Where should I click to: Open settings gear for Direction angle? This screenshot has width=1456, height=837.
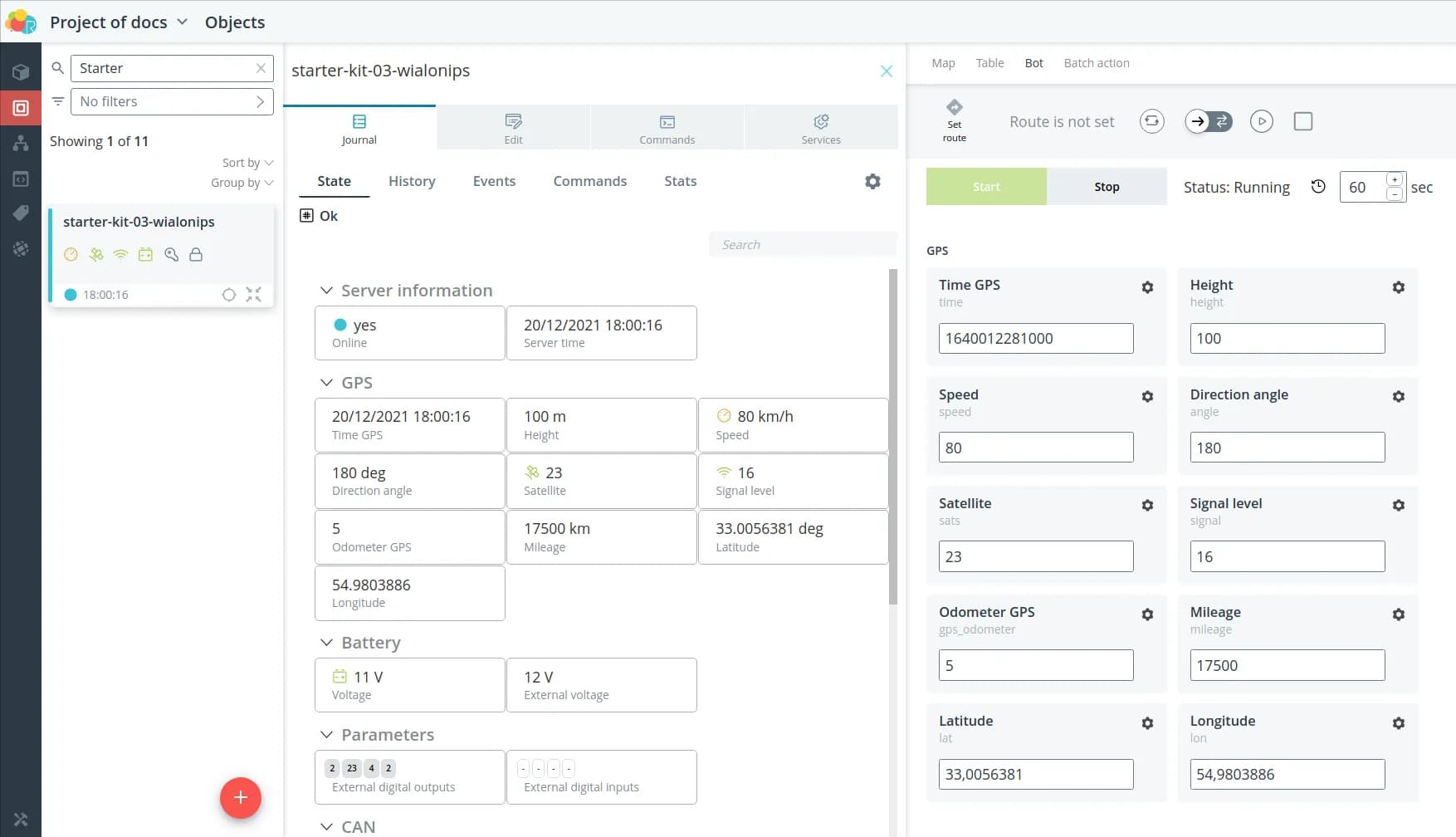pos(1398,397)
